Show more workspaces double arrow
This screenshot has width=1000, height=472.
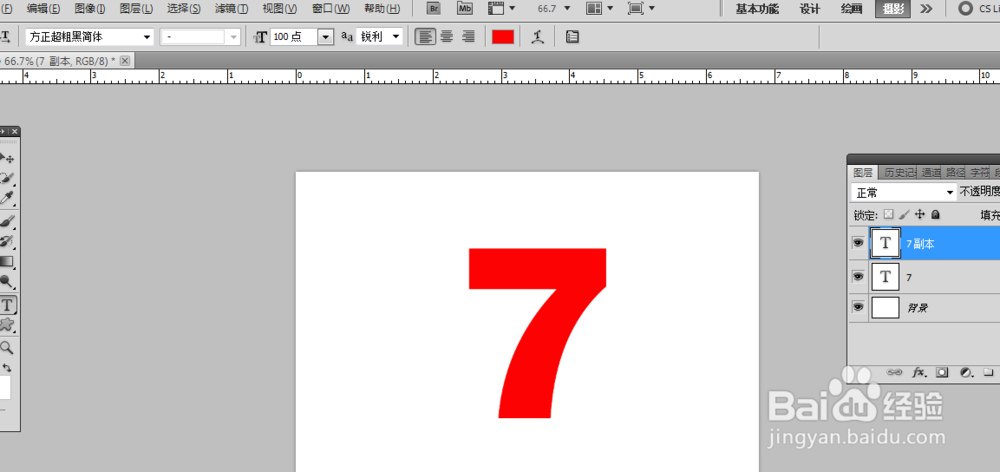point(926,8)
